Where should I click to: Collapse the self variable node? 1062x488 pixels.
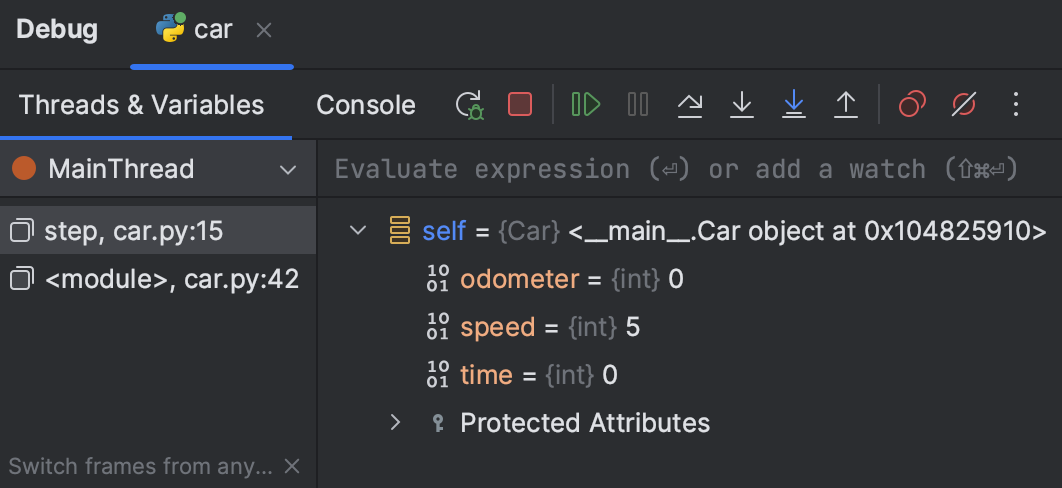(x=358, y=231)
